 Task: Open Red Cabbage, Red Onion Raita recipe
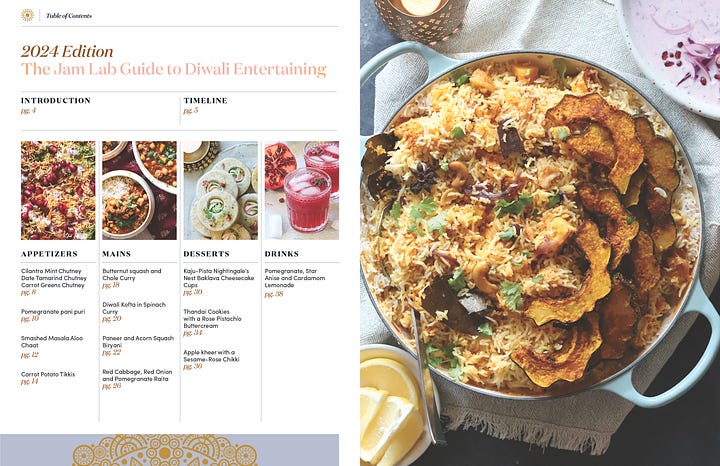coord(137,379)
